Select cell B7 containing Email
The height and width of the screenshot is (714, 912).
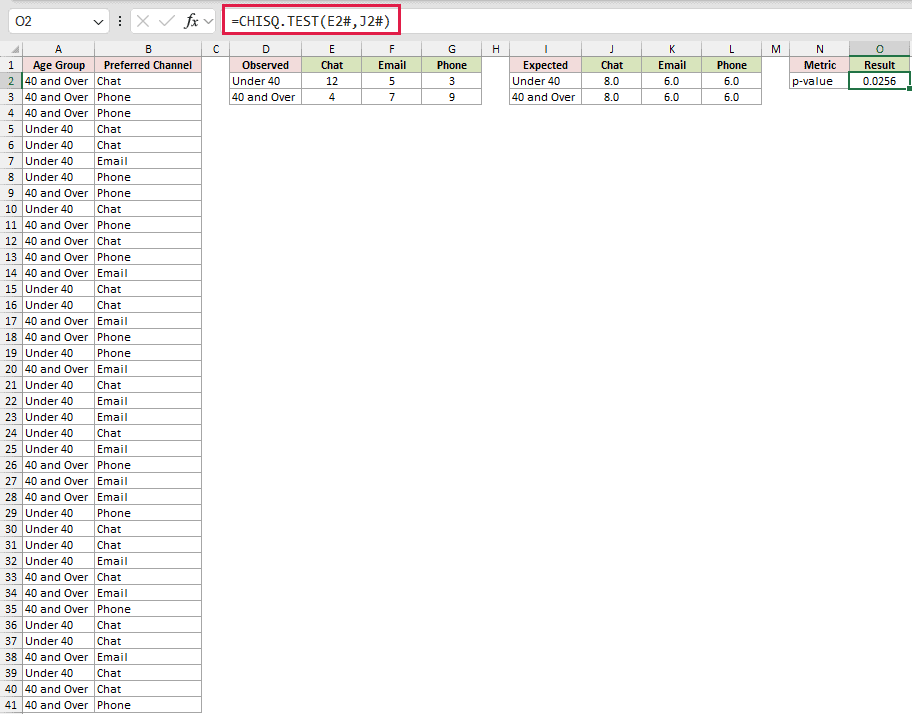click(148, 161)
